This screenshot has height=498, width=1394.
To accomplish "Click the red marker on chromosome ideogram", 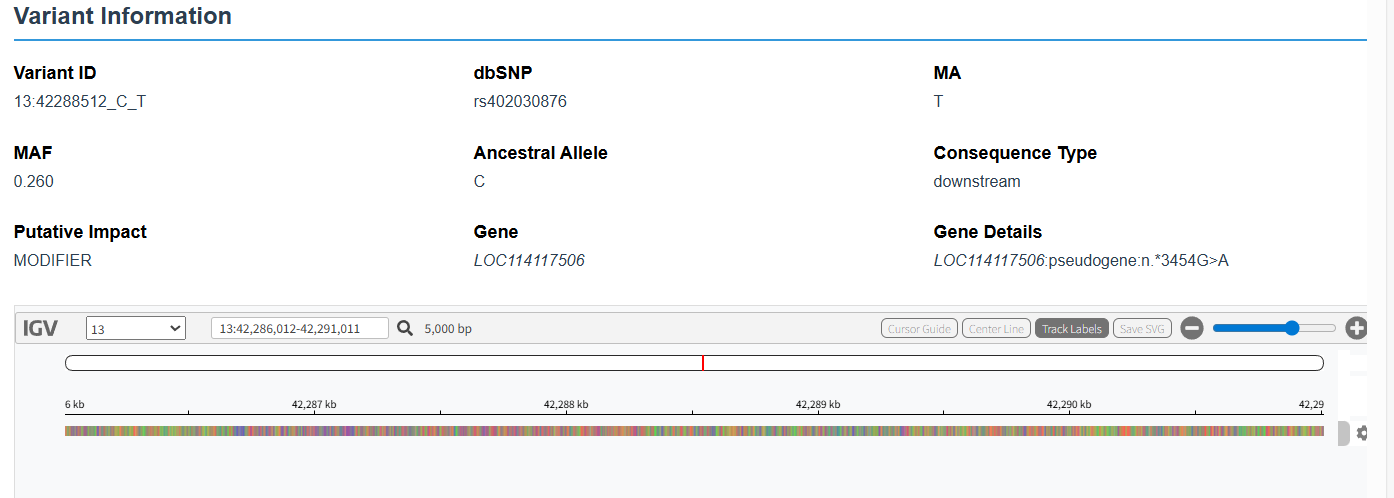I will (703, 363).
